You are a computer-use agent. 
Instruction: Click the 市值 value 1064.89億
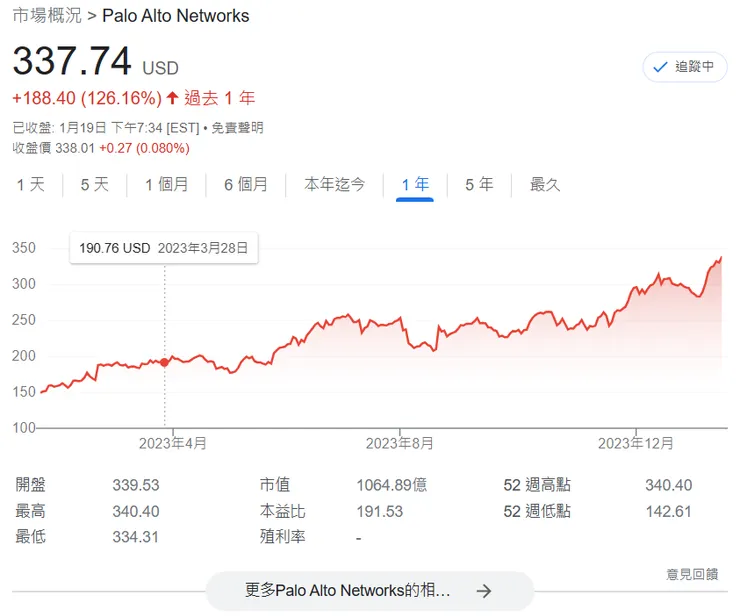tap(392, 485)
